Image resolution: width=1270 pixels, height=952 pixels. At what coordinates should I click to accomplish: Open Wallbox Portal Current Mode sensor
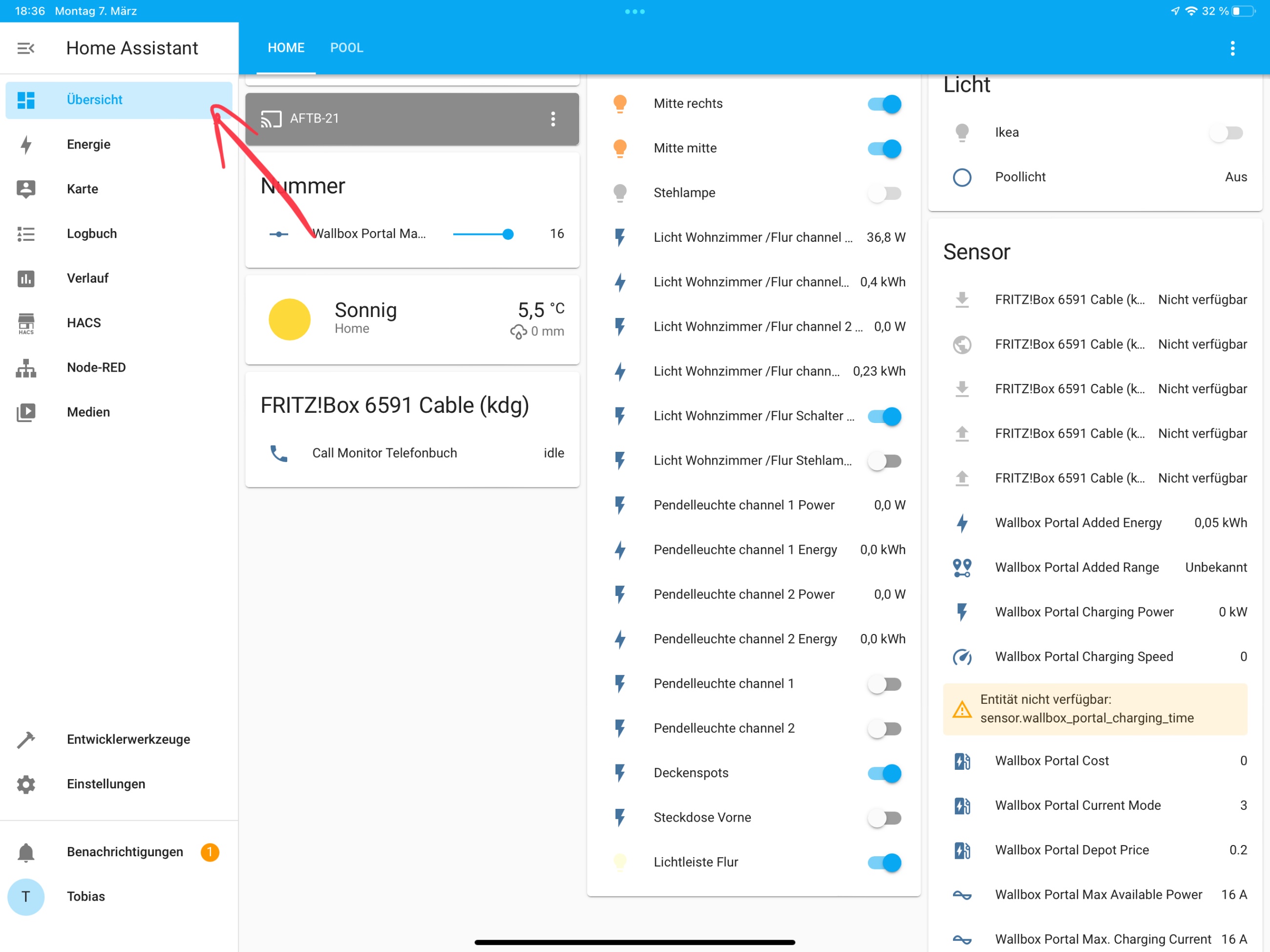tap(1096, 805)
